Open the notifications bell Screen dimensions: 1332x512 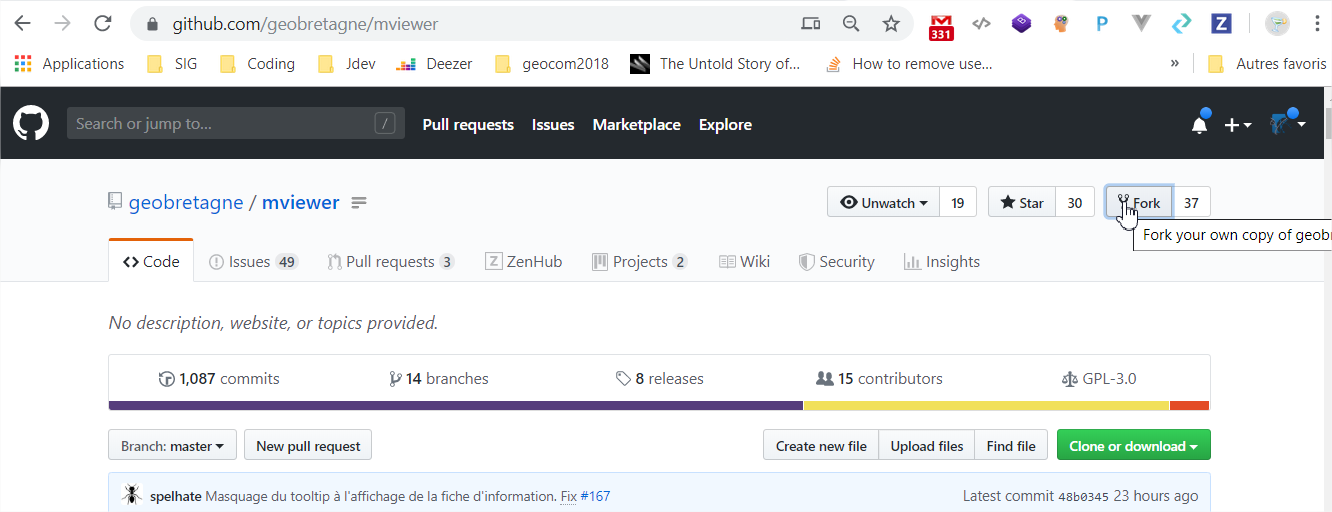[x=1199, y=124]
